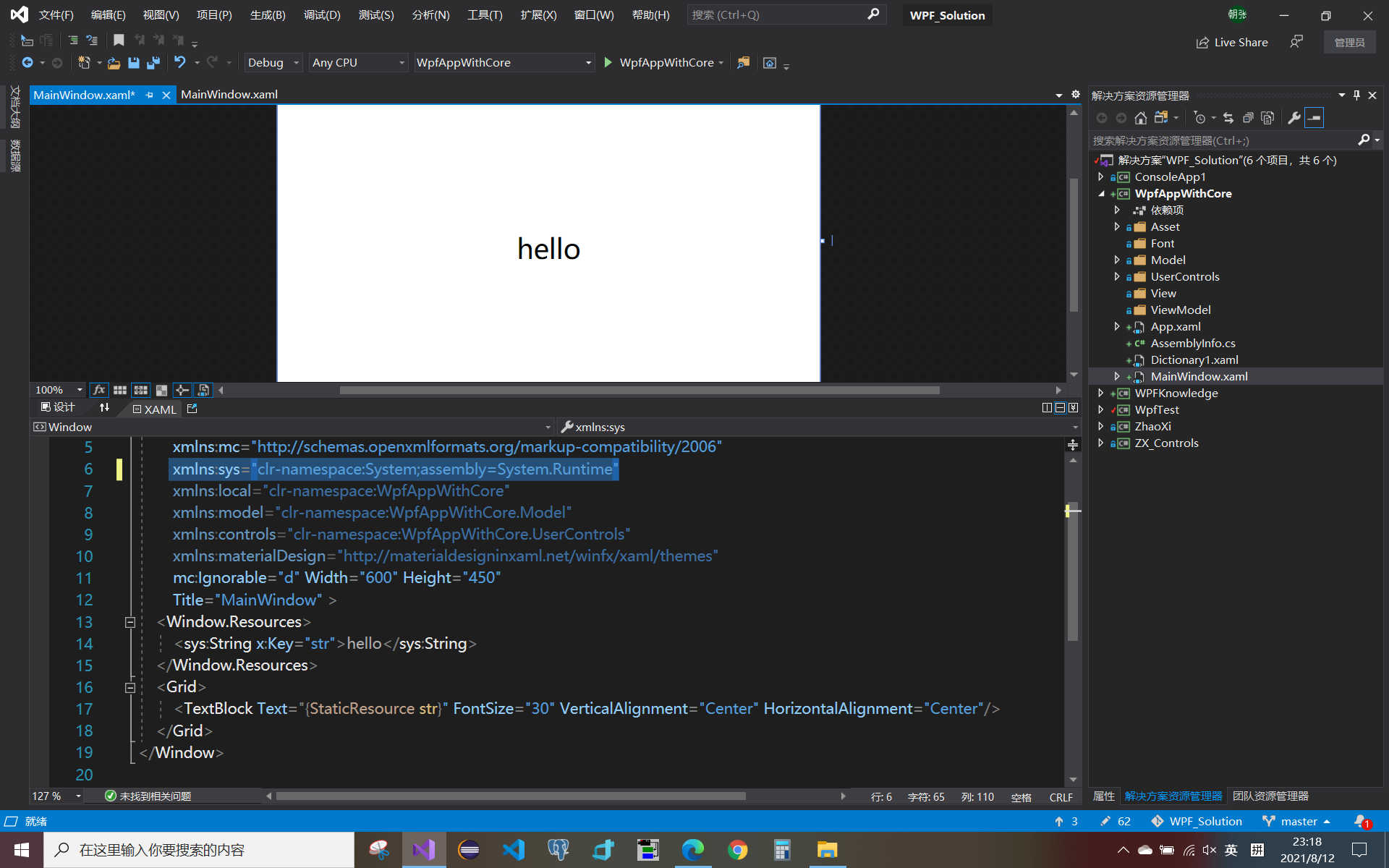Toggle snap to gridlines in designer
Screen dimensions: 1389x868
(x=140, y=390)
